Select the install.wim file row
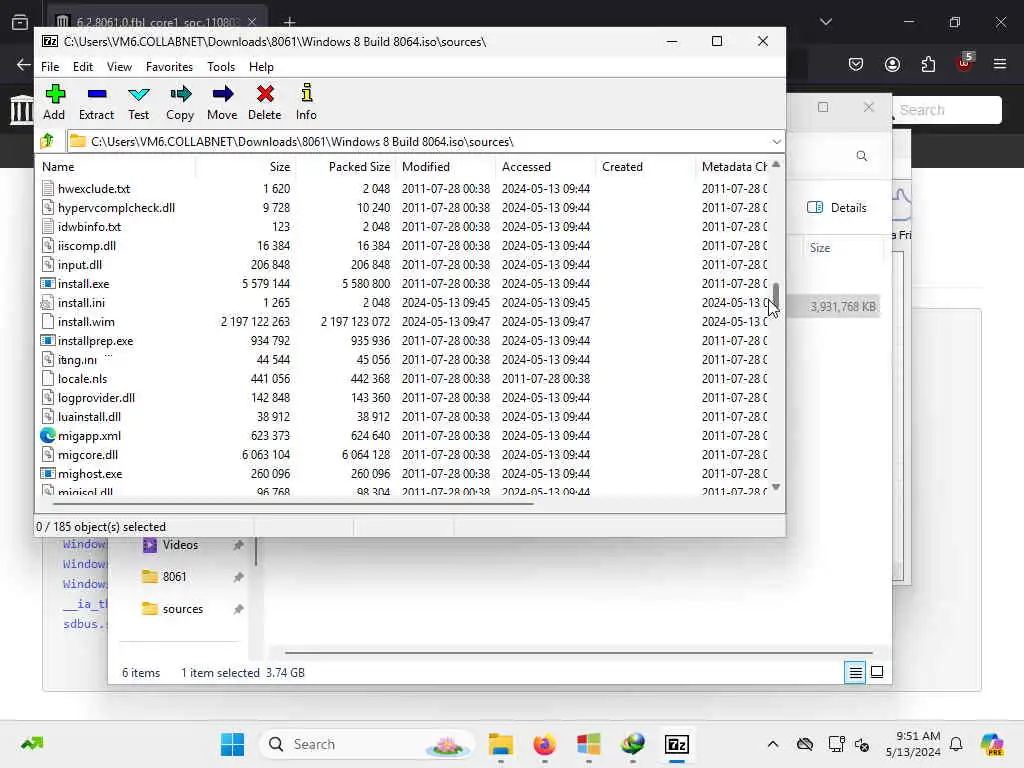Image resolution: width=1024 pixels, height=768 pixels. 402,322
